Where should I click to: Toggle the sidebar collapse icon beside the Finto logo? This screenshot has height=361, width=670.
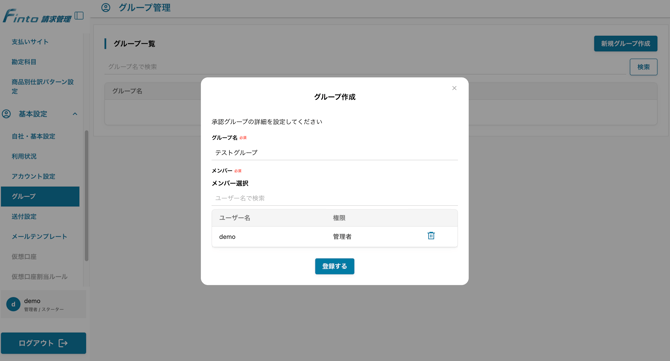click(79, 16)
